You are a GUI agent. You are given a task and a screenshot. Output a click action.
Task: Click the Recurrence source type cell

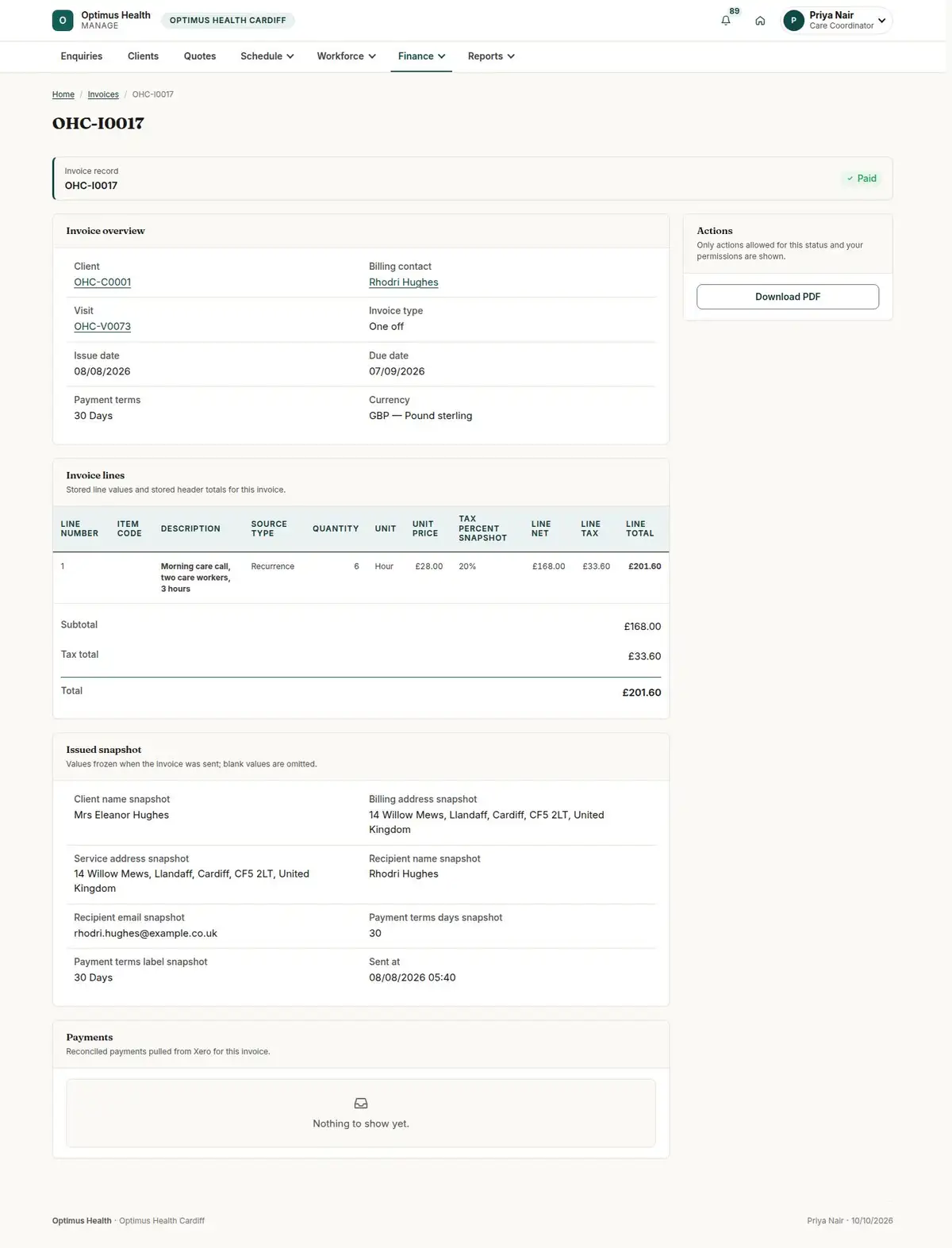[273, 566]
